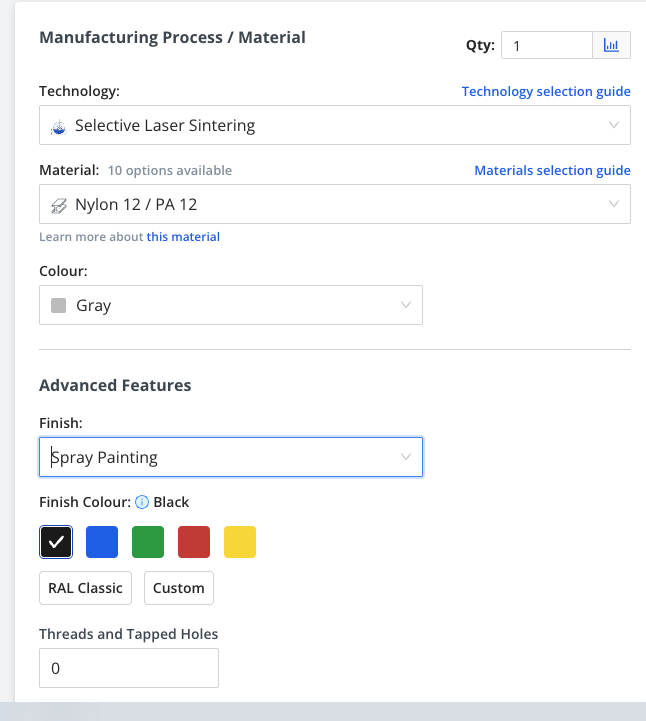Choose the yellow finish colour swatch

pyautogui.click(x=240, y=542)
